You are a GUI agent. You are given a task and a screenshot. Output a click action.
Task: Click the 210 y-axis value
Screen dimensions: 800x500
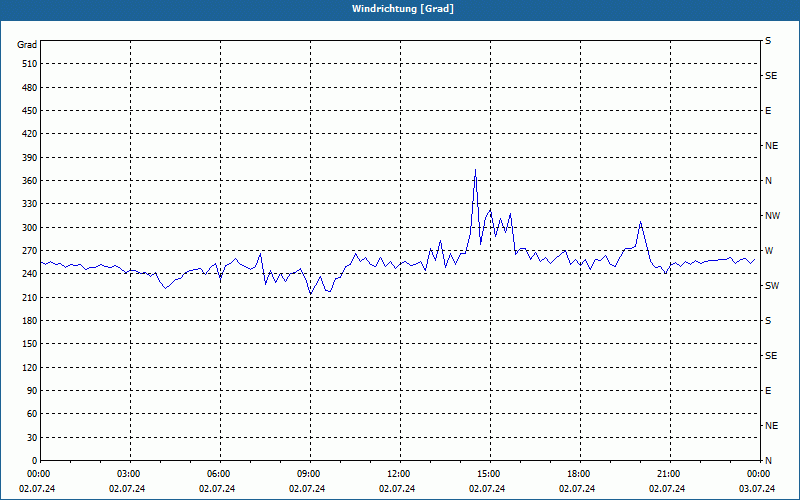[x=30, y=297]
